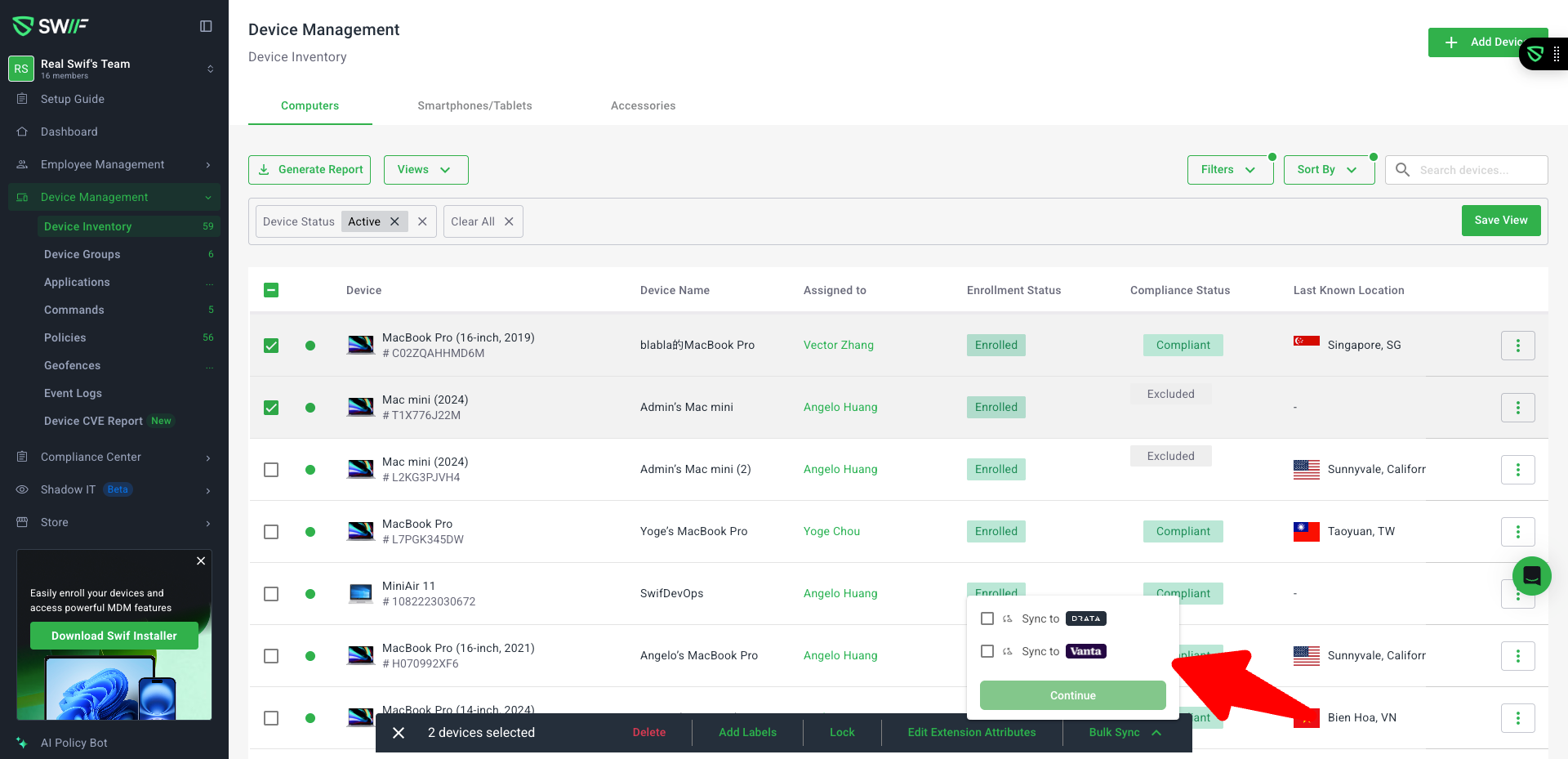Enable Sync to Vanta checkbox
Screen dimensions: 1568x759
click(987, 651)
